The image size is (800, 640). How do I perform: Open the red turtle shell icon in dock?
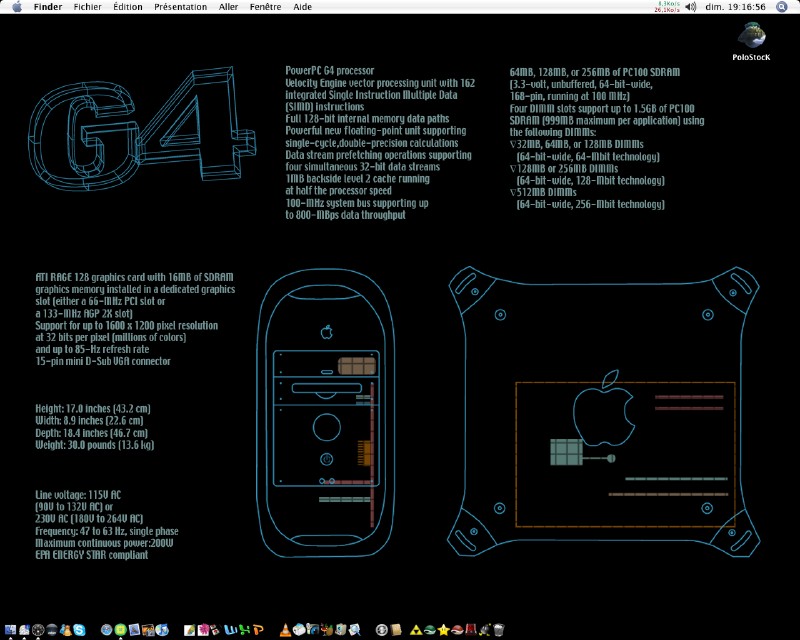pyautogui.click(x=458, y=630)
